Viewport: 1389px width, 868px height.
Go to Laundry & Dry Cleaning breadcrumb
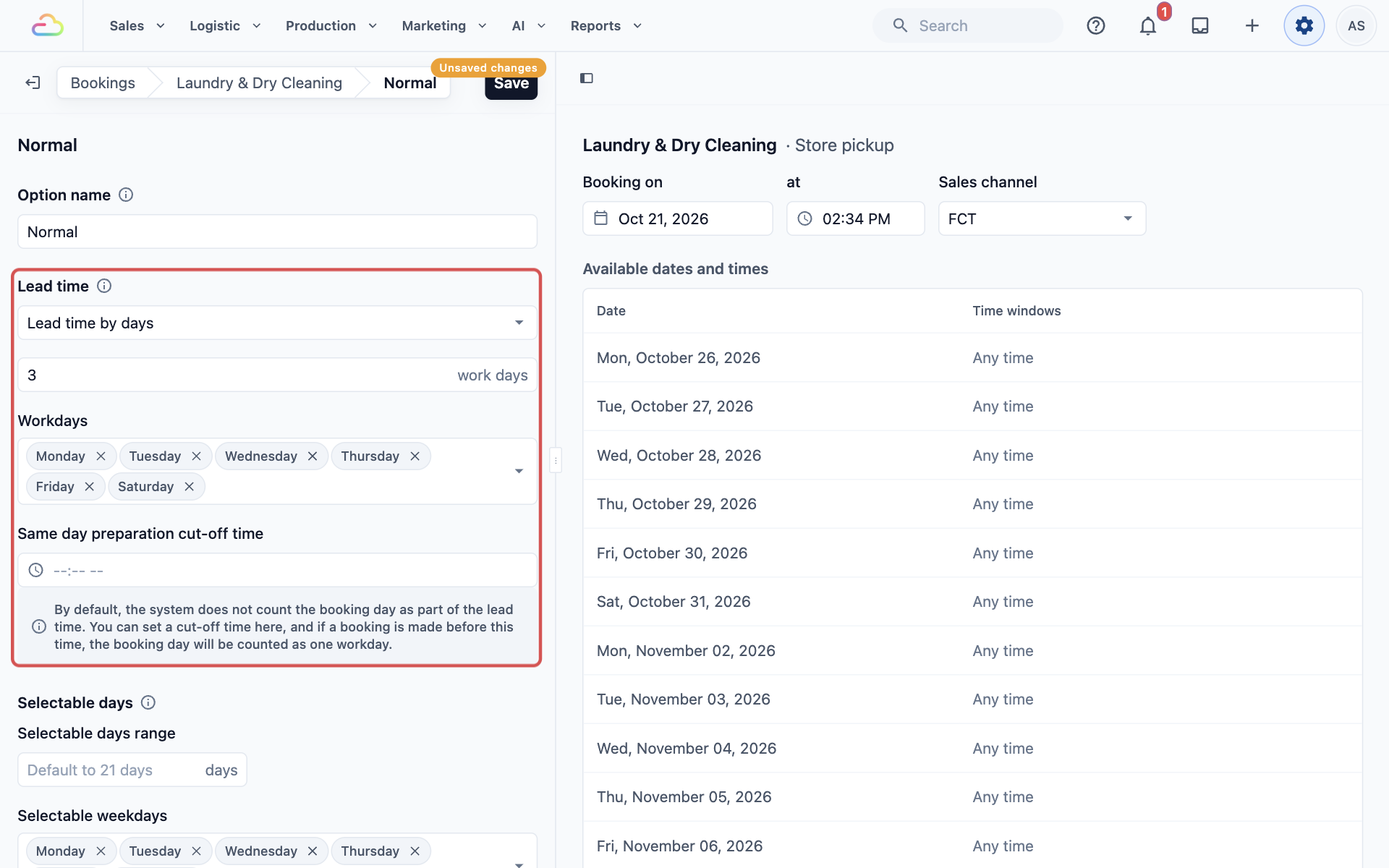[259, 82]
